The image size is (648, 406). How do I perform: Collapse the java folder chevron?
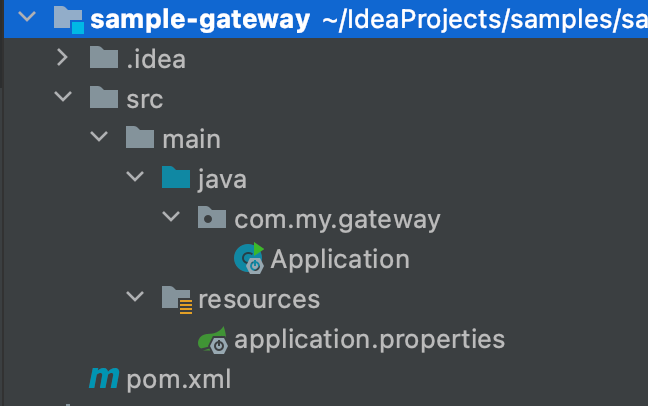tap(135, 177)
